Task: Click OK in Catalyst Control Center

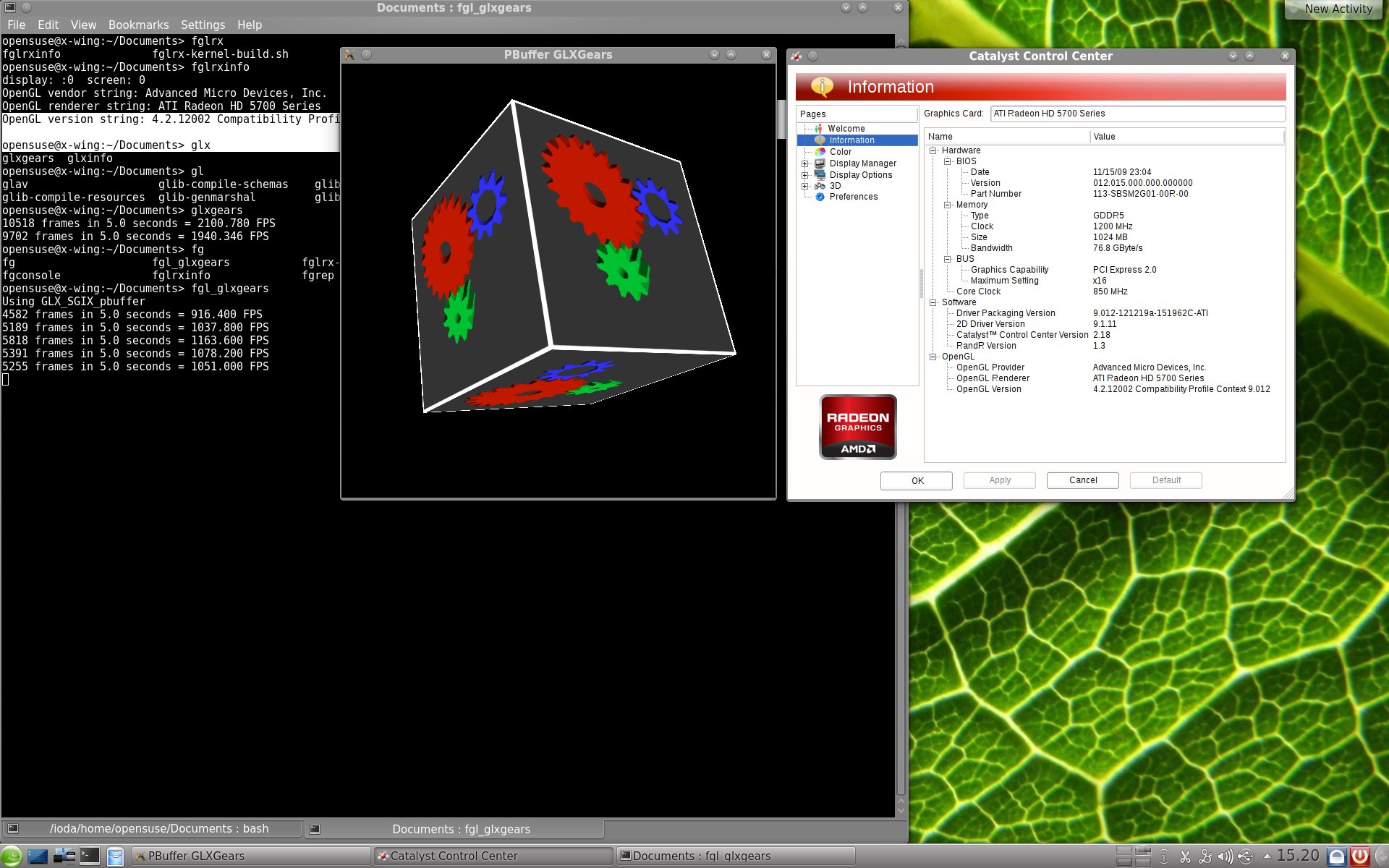Action: [x=917, y=480]
